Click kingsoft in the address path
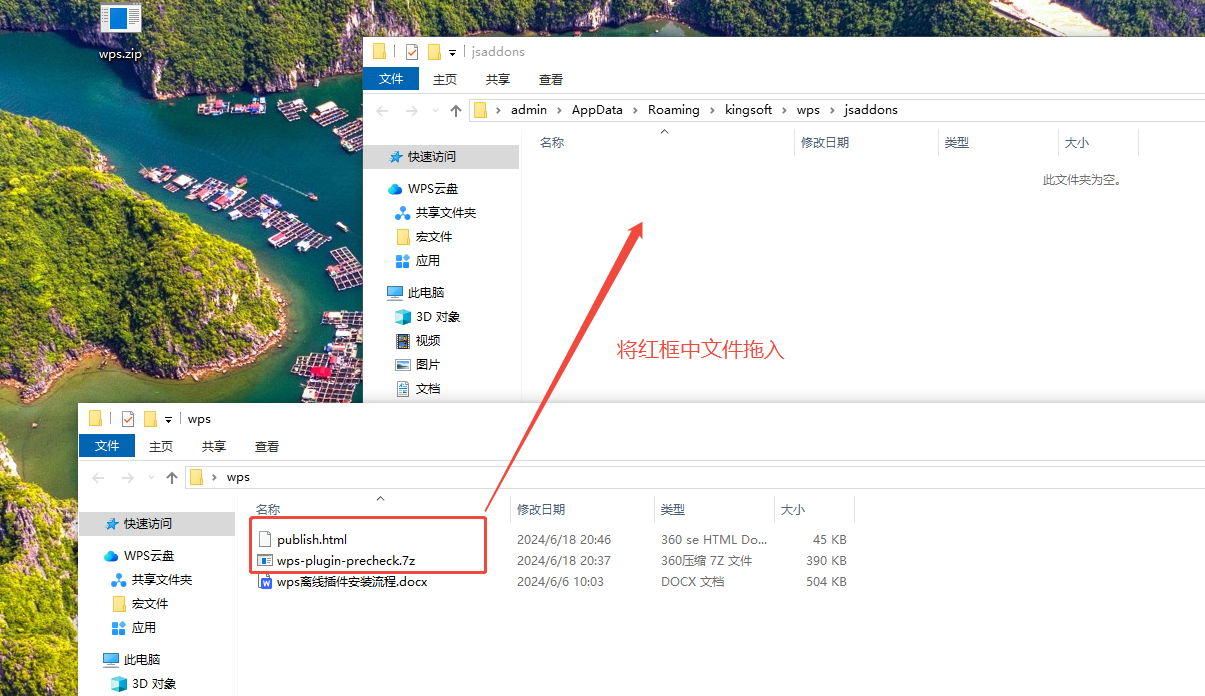This screenshot has height=696, width=1205. point(748,110)
